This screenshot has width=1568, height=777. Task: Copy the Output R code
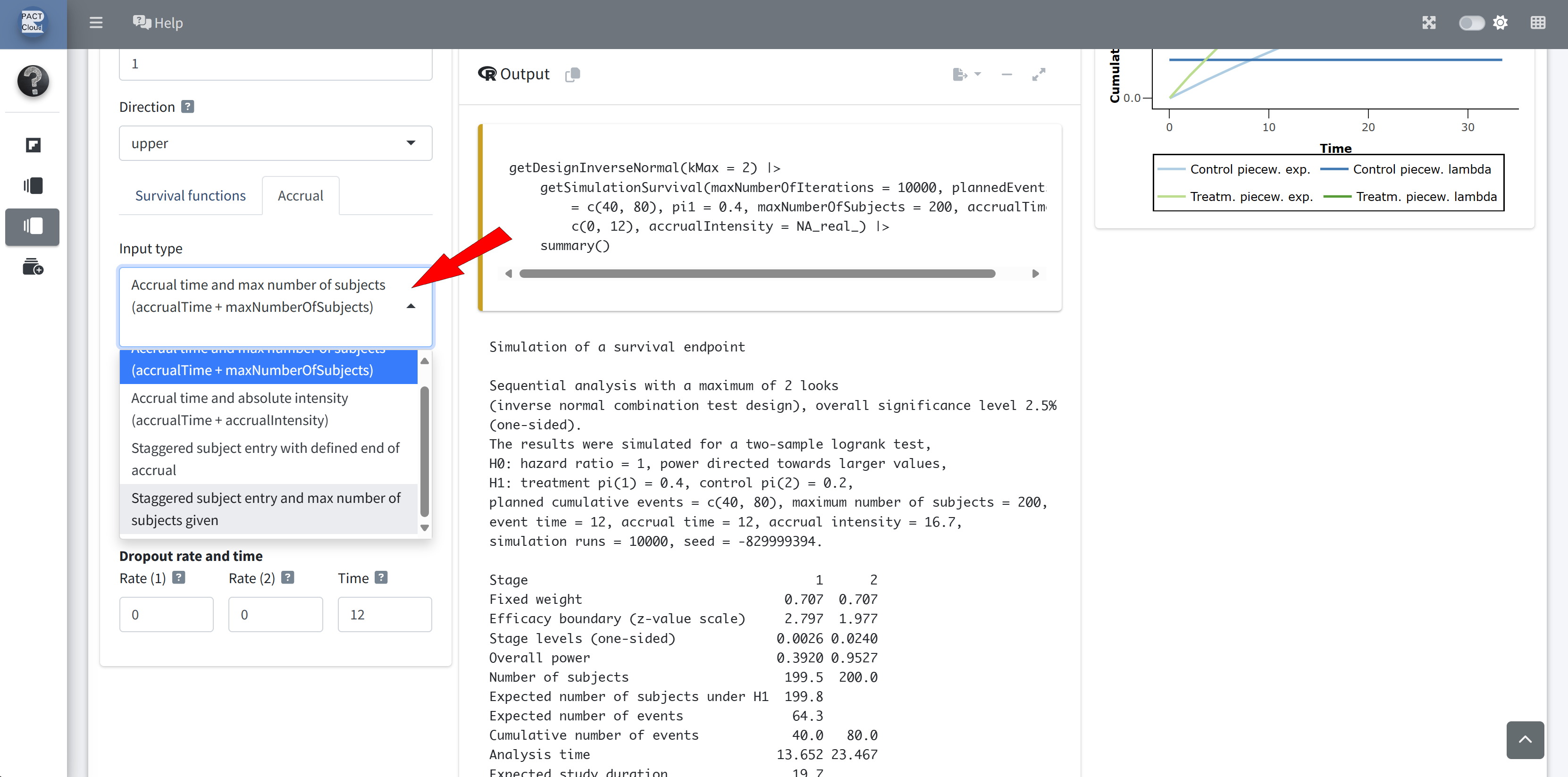click(x=572, y=74)
